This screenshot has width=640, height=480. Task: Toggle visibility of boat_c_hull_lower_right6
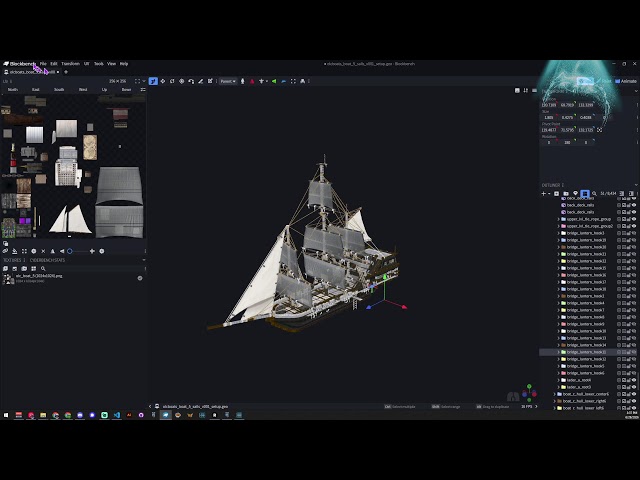click(x=634, y=401)
